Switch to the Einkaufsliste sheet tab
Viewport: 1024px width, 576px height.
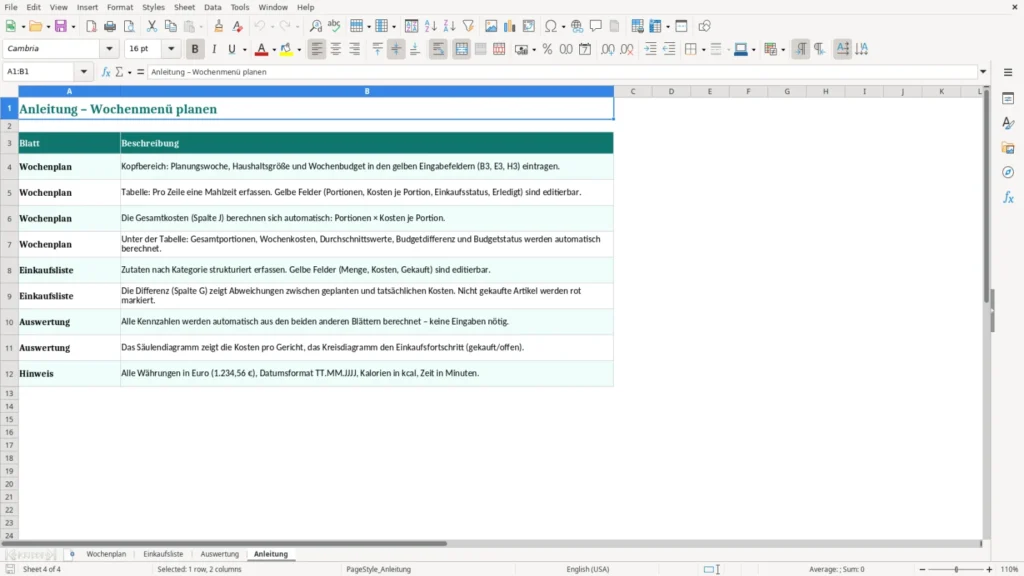[163, 554]
